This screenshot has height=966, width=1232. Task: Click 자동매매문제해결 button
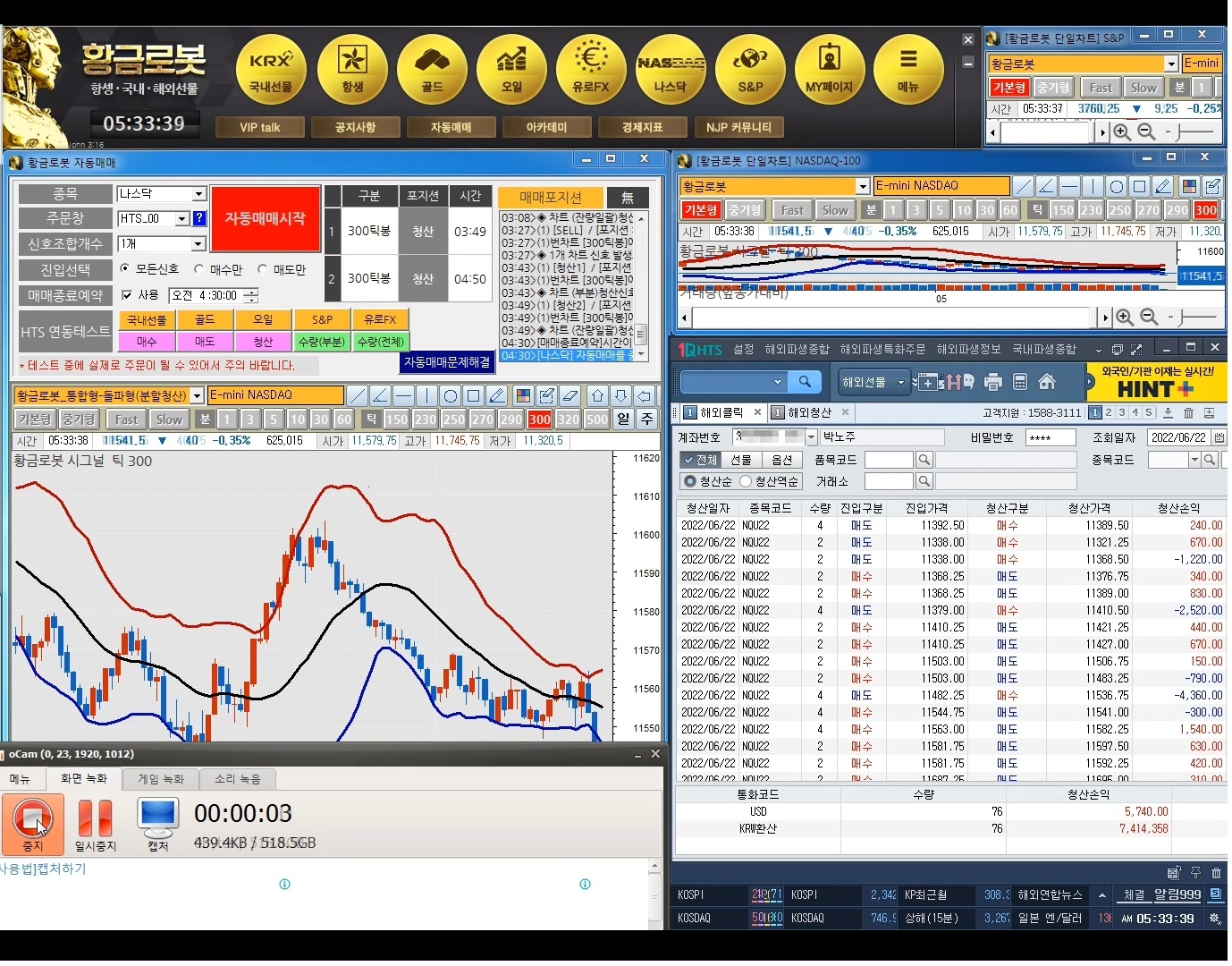pyautogui.click(x=447, y=361)
